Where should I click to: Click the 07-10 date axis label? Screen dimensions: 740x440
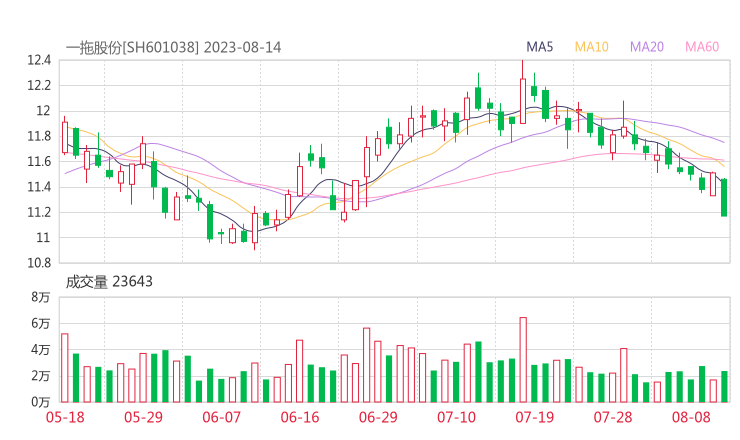(456, 417)
